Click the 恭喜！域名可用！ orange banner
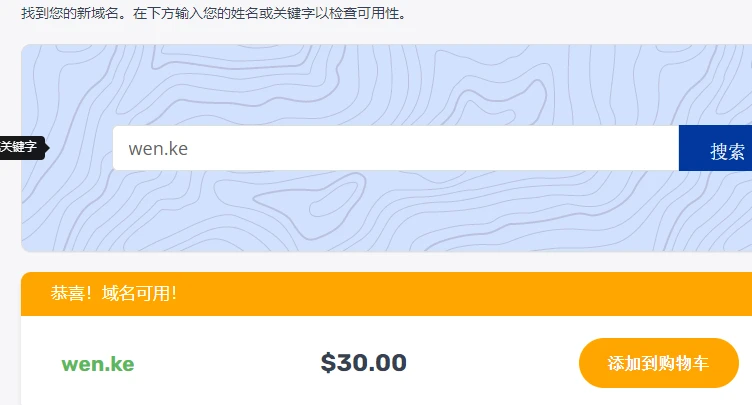Viewport: 752px width, 405px height. [x=400, y=294]
